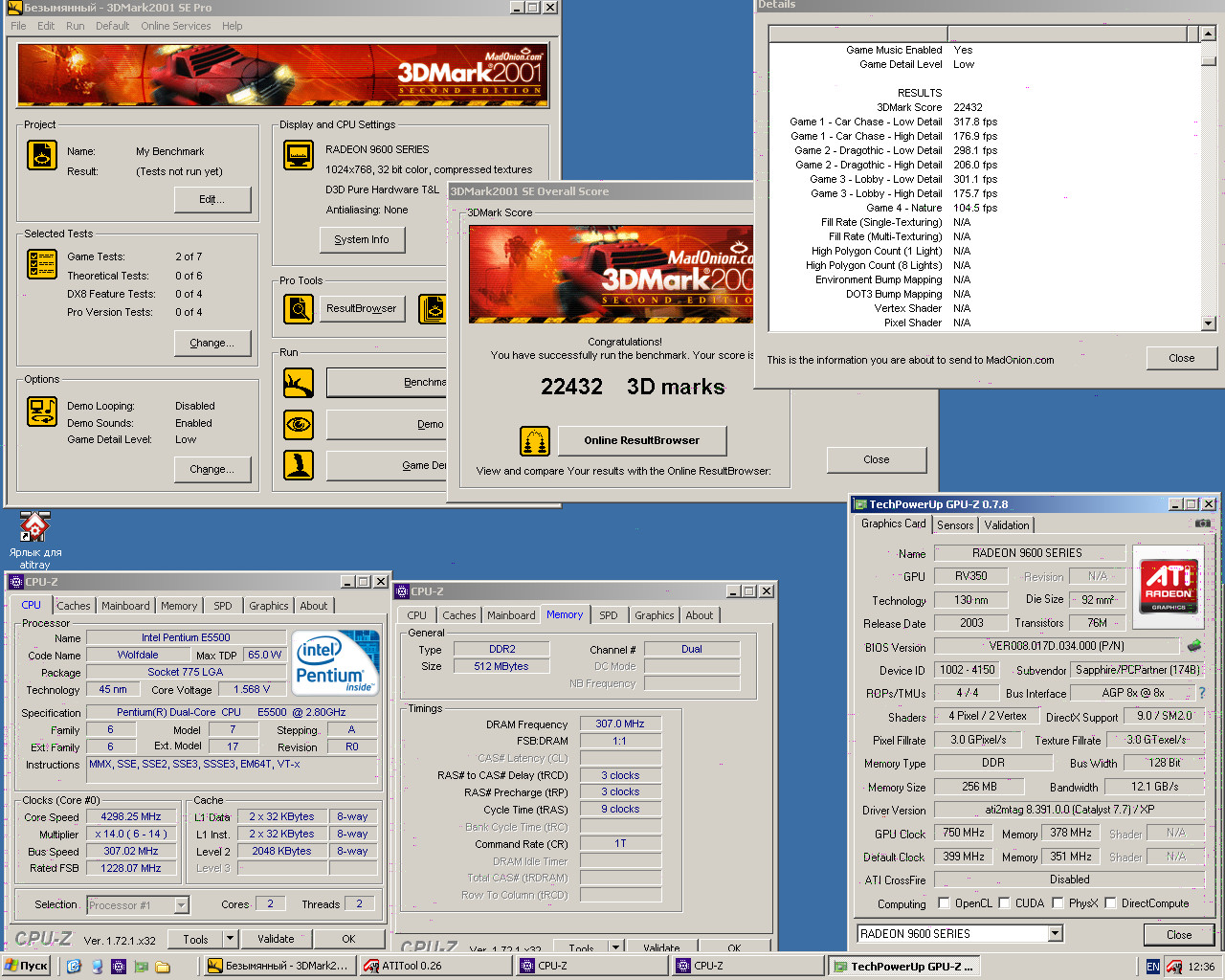This screenshot has height=980, width=1225.
Task: Open Caches tab in CPU-Z Memory window
Action: coord(459,615)
